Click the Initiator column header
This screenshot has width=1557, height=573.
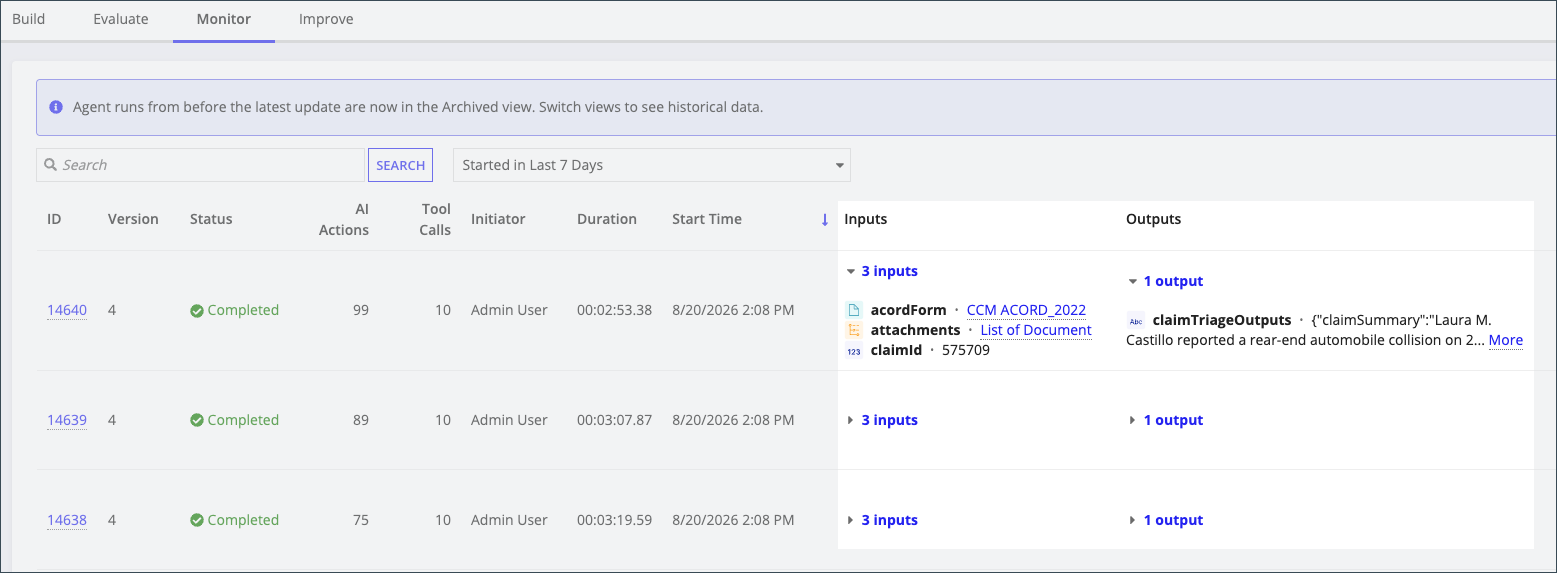click(498, 219)
